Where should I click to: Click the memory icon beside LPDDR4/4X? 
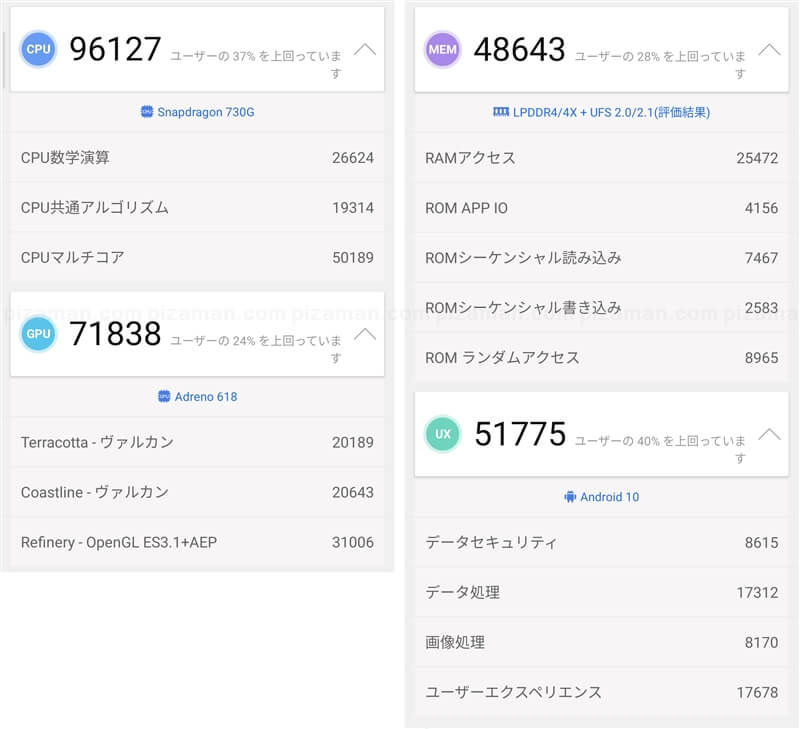(501, 112)
